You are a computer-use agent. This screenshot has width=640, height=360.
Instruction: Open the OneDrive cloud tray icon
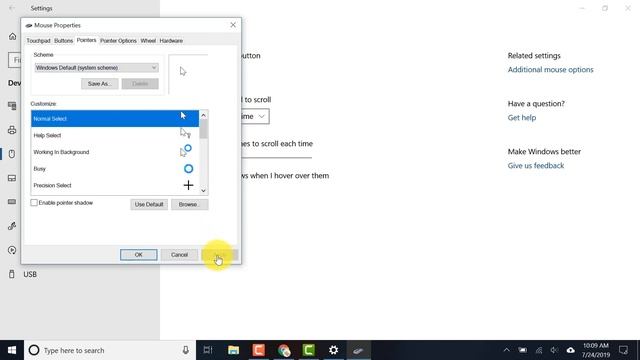click(x=570, y=350)
